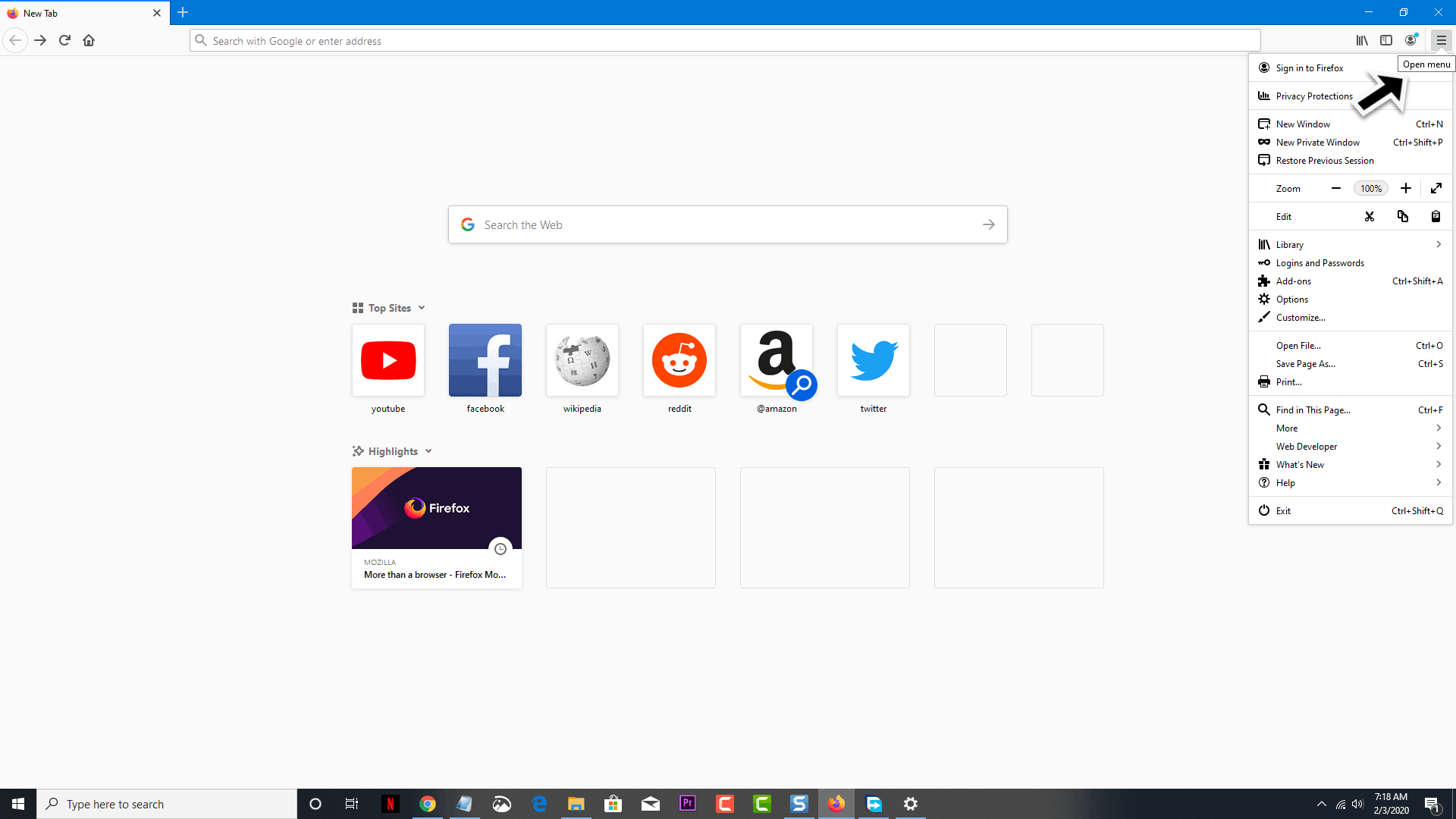Select Privacy Protections menu item
The height and width of the screenshot is (819, 1456).
coord(1314,95)
